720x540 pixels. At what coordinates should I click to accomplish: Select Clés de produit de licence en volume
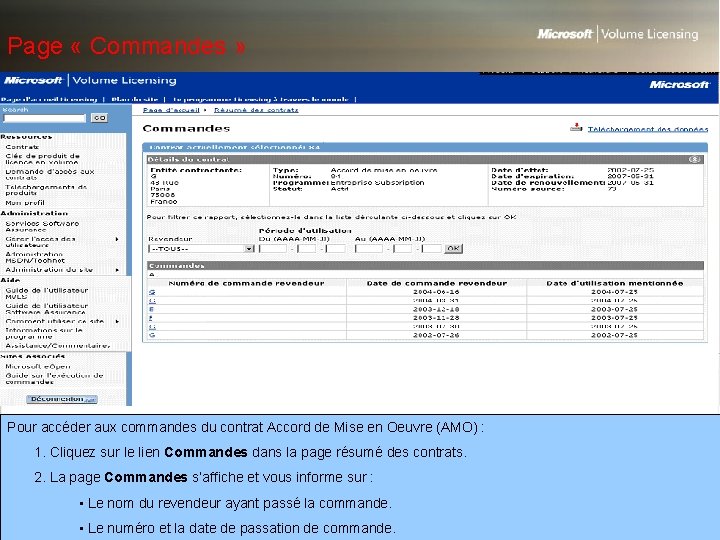[x=42, y=159]
